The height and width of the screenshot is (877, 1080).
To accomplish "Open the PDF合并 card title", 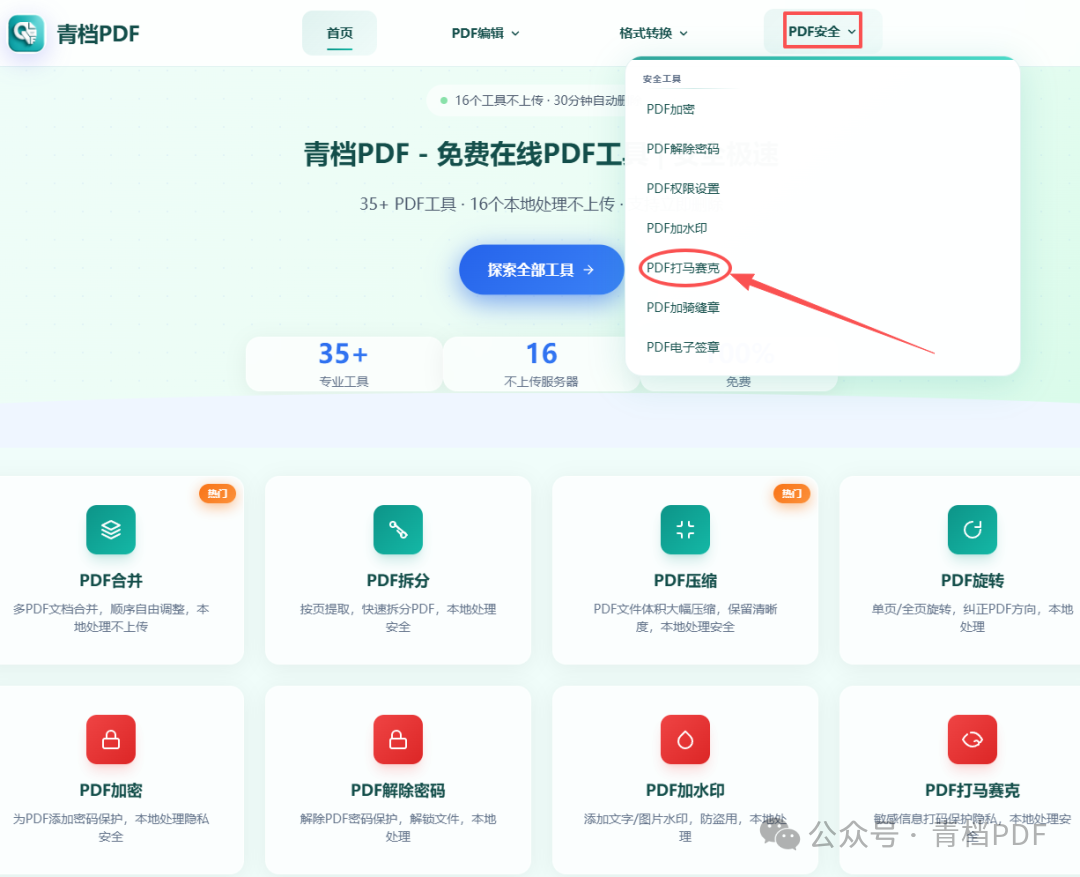I will click(111, 581).
